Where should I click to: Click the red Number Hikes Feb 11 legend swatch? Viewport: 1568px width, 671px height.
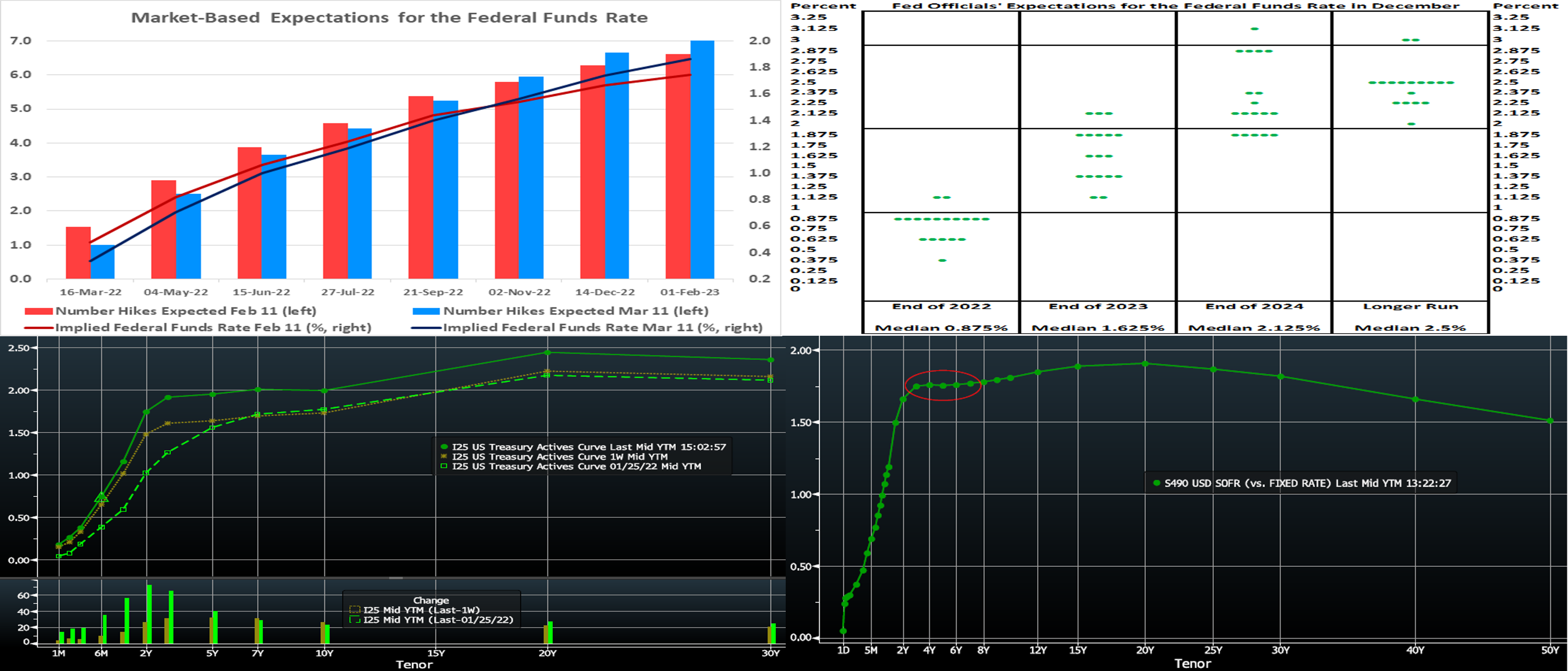click(39, 311)
